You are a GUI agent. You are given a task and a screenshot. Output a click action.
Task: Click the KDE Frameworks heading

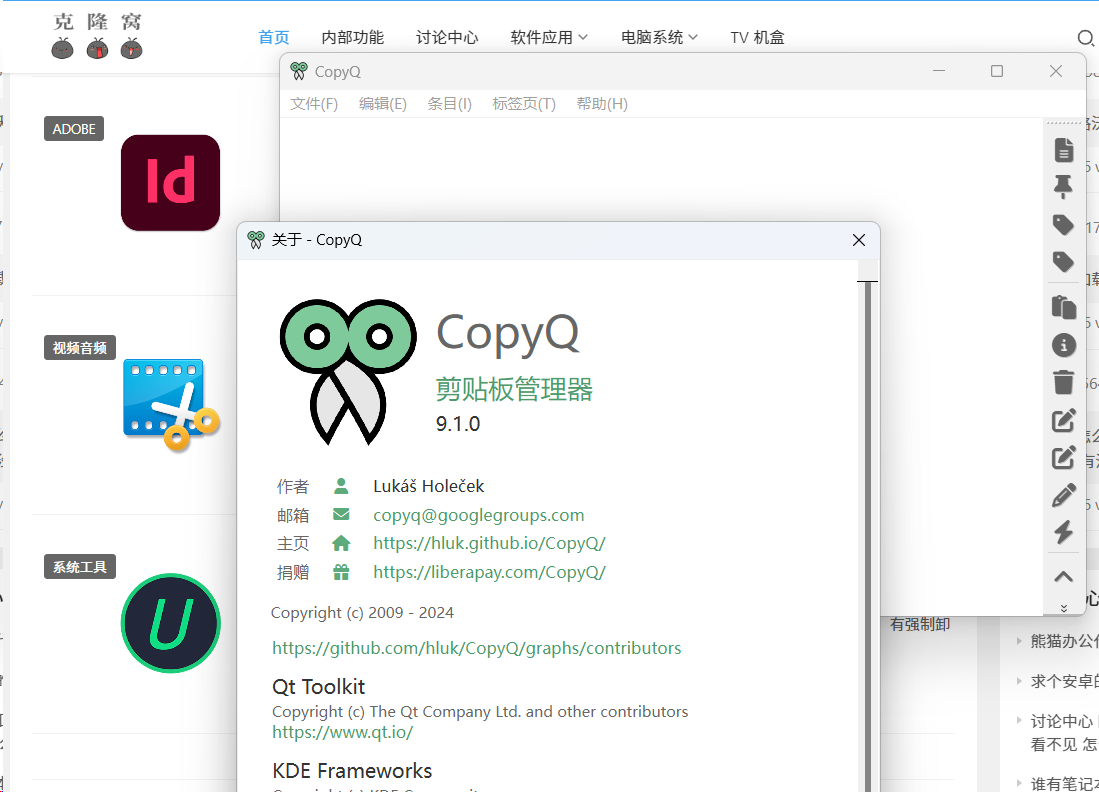pos(353,771)
